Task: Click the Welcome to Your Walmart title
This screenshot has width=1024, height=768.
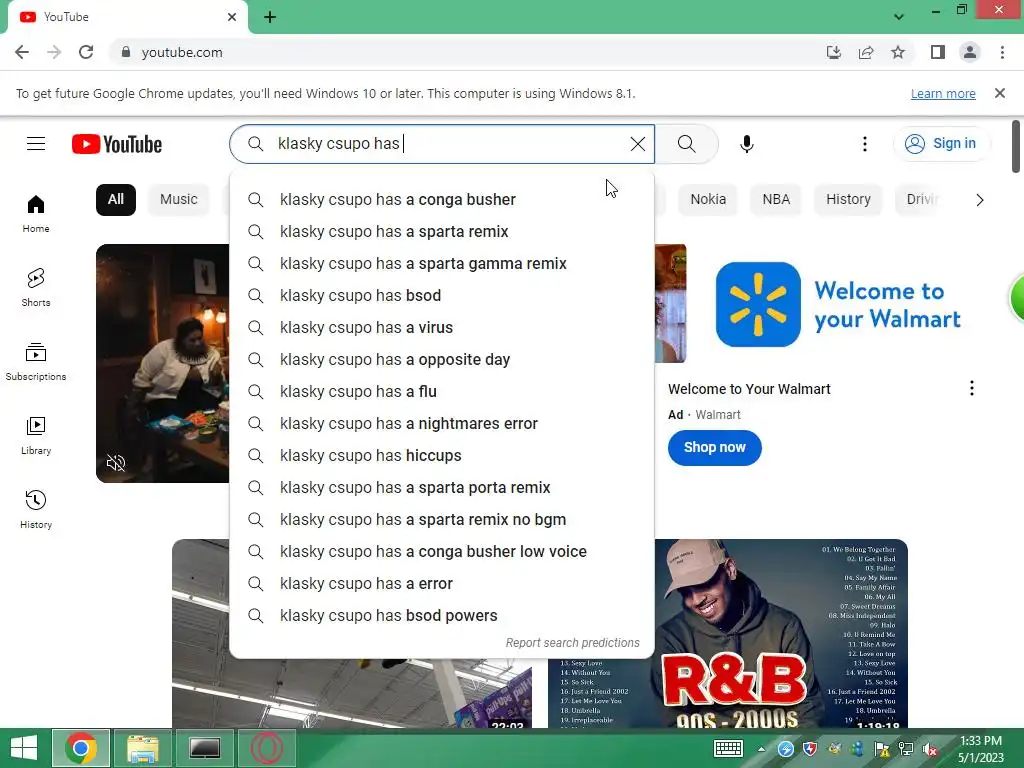Action: pyautogui.click(x=749, y=389)
